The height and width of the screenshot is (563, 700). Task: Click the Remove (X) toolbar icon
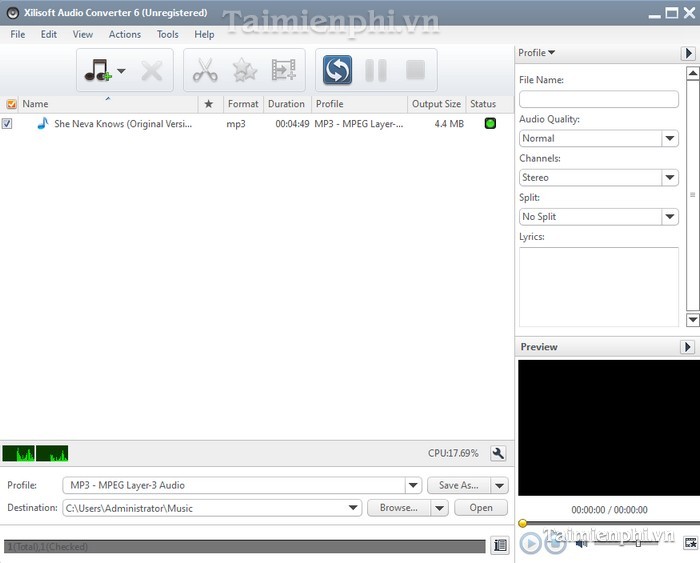click(152, 71)
